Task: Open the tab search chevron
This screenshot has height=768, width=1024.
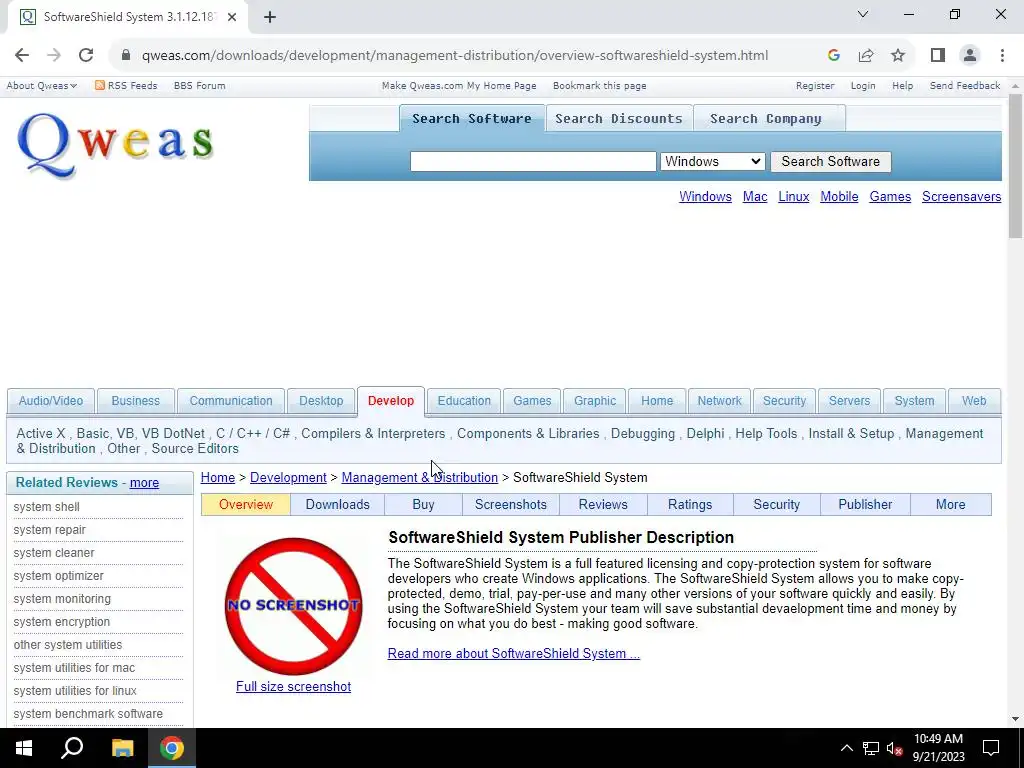Action: tap(863, 14)
